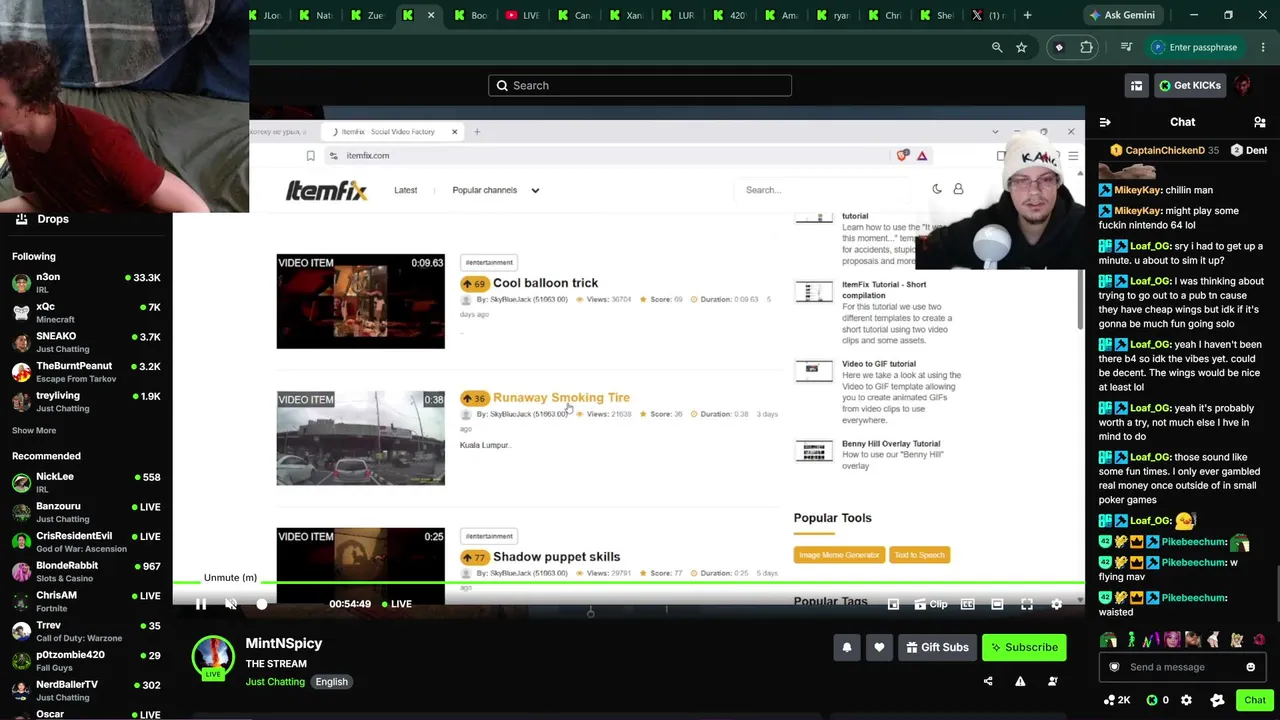Pause the live stream playback
This screenshot has width=1280, height=720.
[201, 604]
